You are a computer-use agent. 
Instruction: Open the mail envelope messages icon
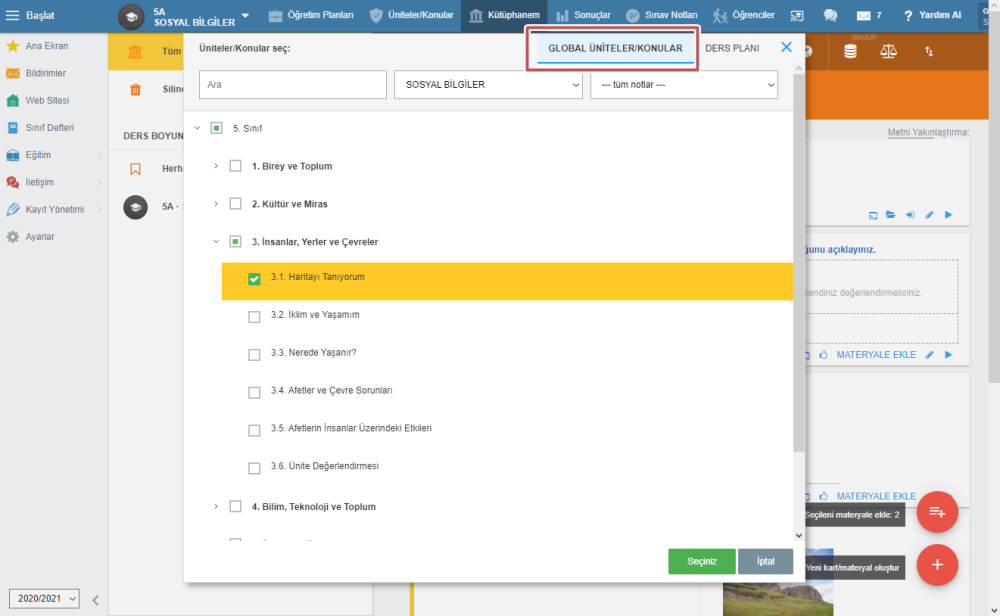coord(863,16)
